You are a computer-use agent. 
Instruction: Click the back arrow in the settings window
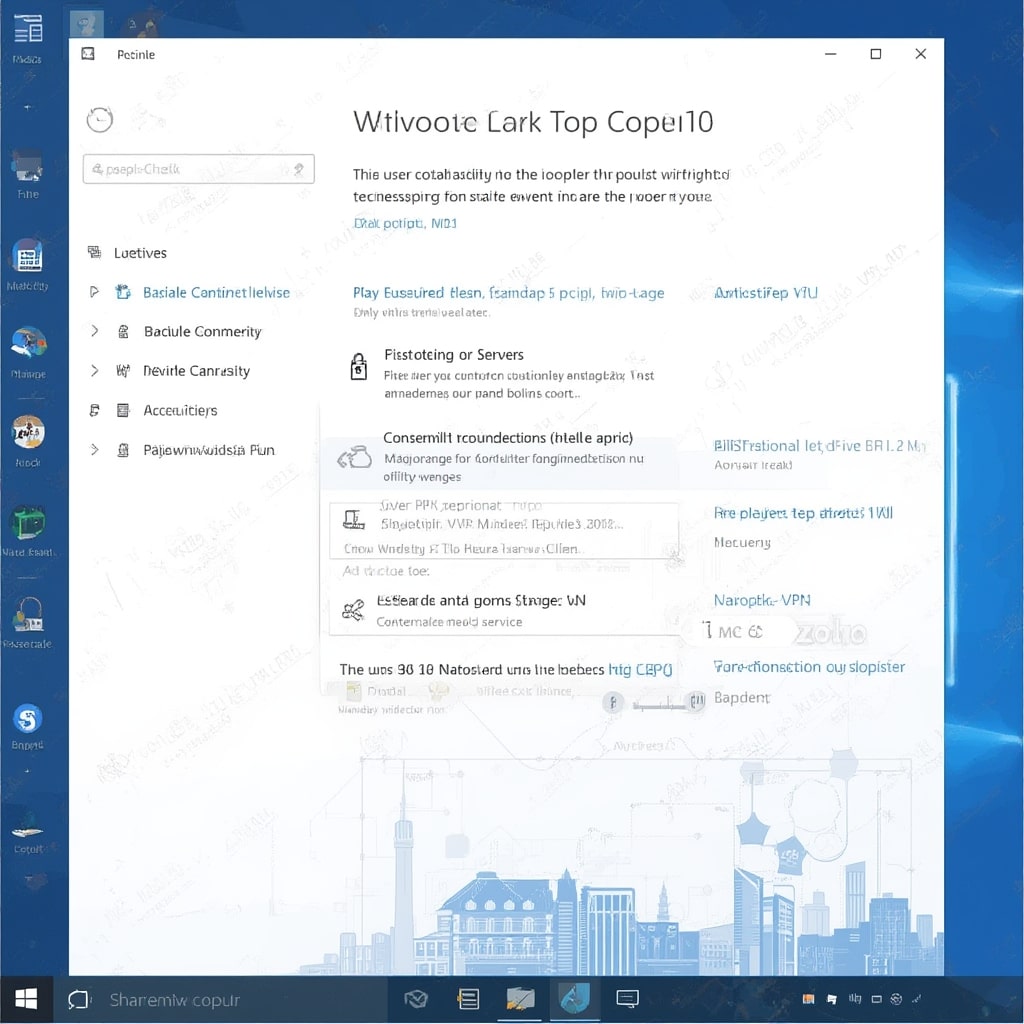click(100, 119)
